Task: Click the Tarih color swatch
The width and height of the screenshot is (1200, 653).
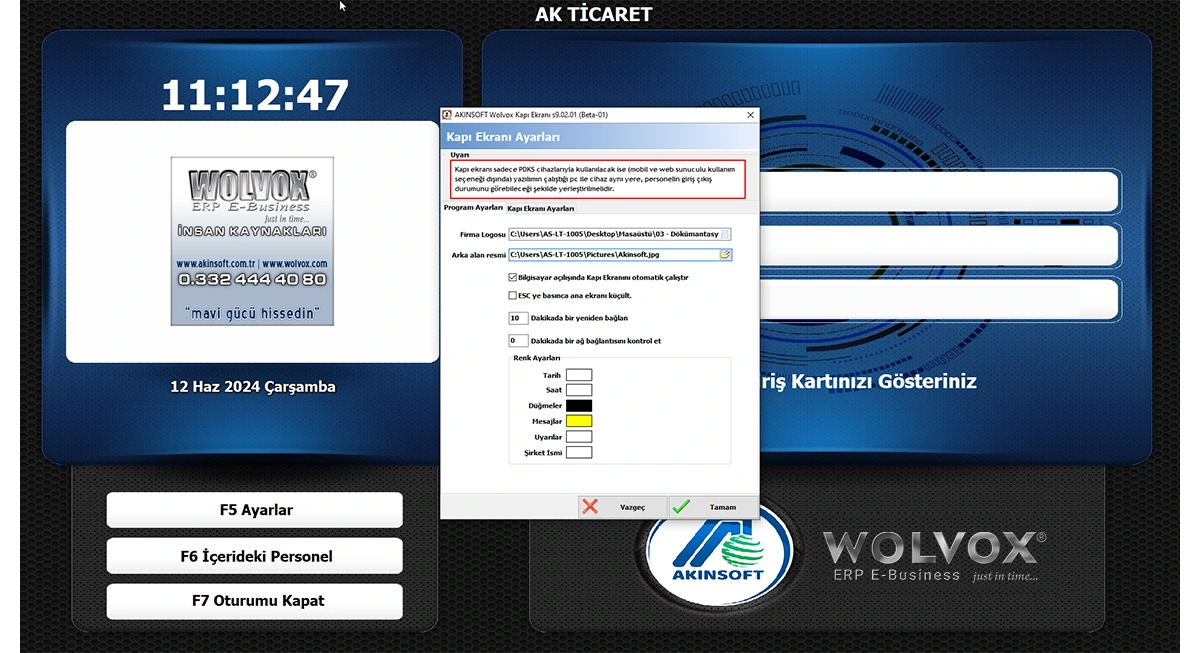Action: coord(579,375)
